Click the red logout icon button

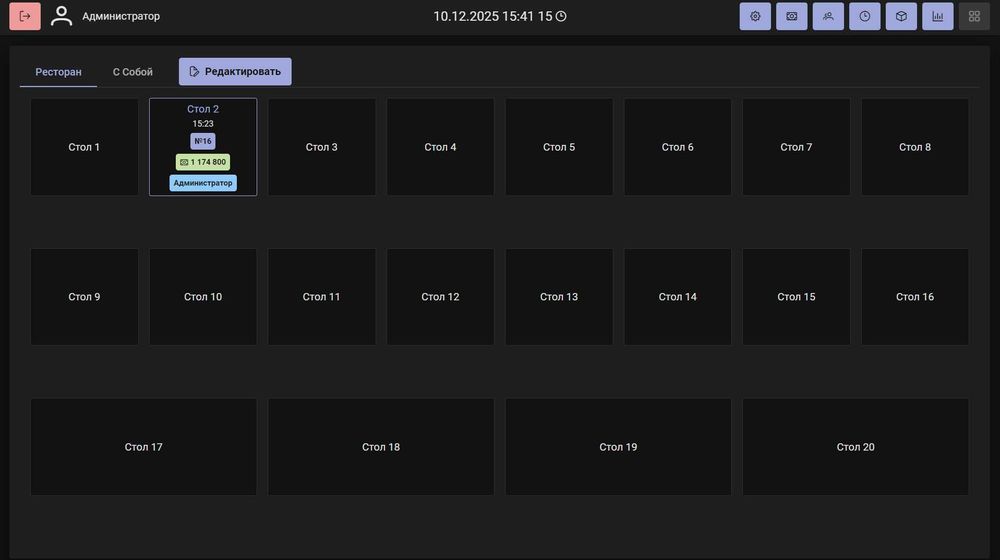click(25, 16)
